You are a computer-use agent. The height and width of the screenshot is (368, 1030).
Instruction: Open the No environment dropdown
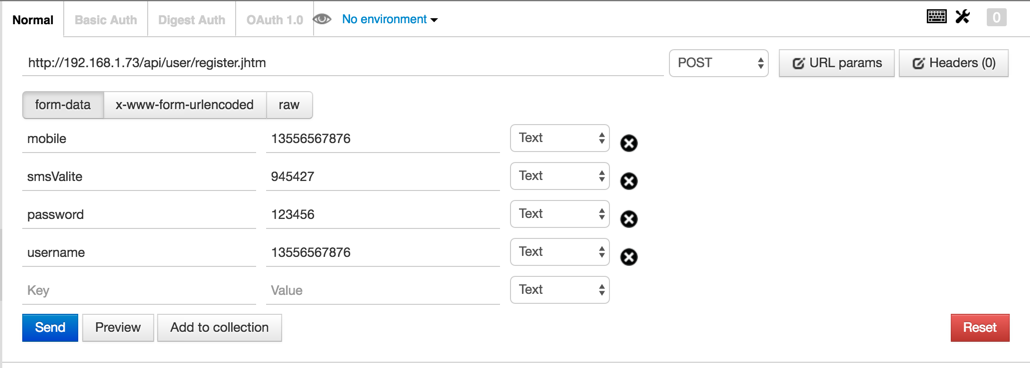click(390, 19)
